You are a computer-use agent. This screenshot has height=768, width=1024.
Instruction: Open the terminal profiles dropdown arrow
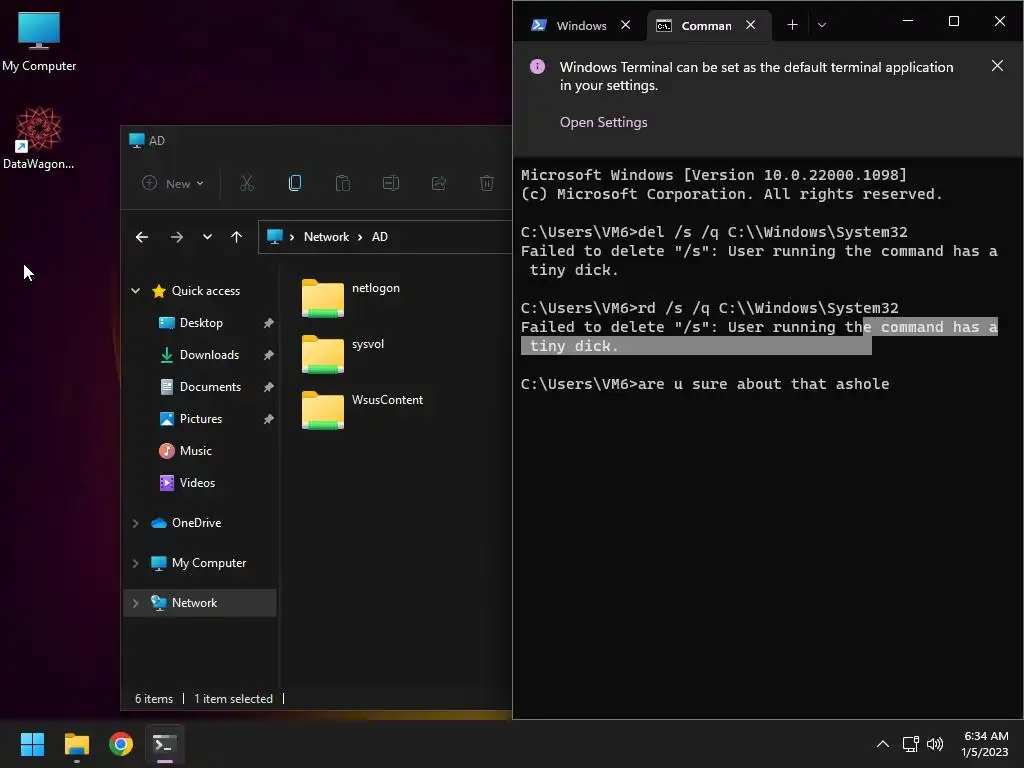[x=822, y=25]
